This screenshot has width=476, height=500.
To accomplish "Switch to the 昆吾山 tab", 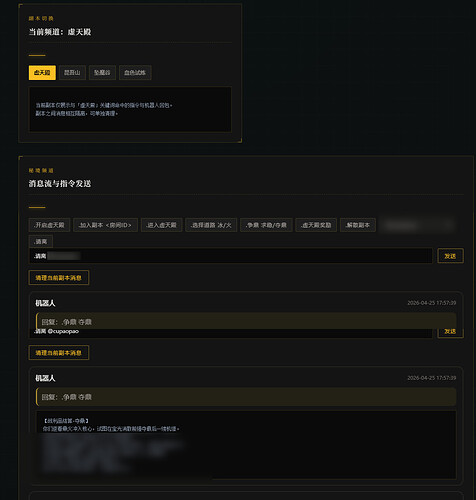I will (72, 73).
